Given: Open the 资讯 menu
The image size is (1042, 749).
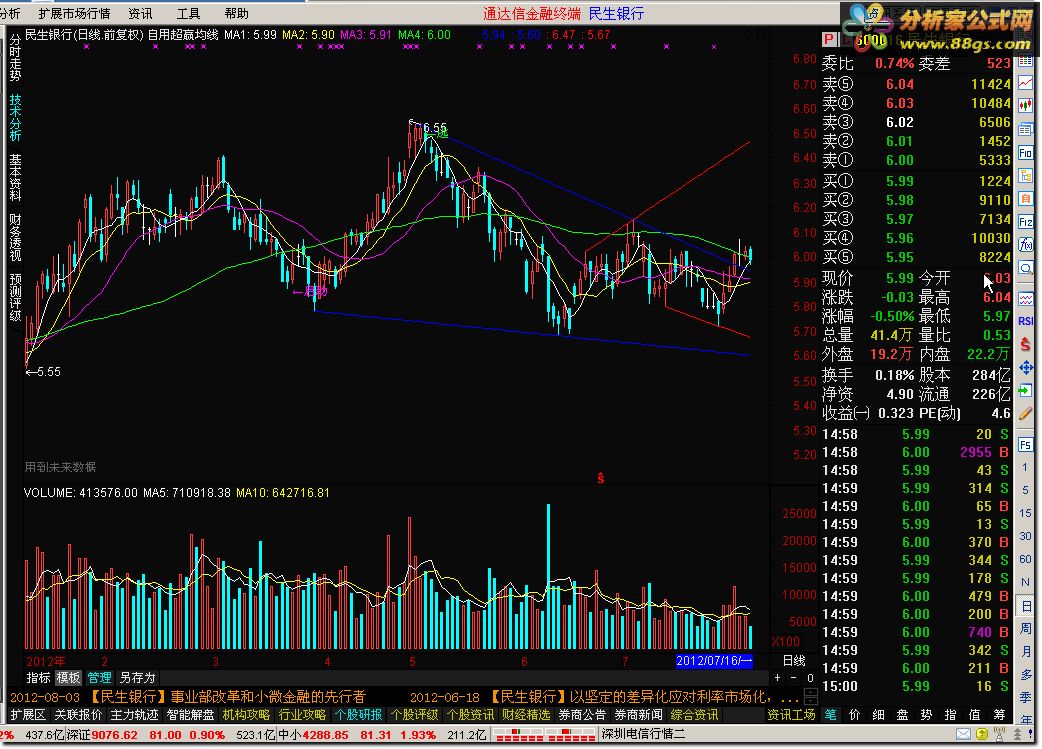Looking at the screenshot, I should 140,13.
